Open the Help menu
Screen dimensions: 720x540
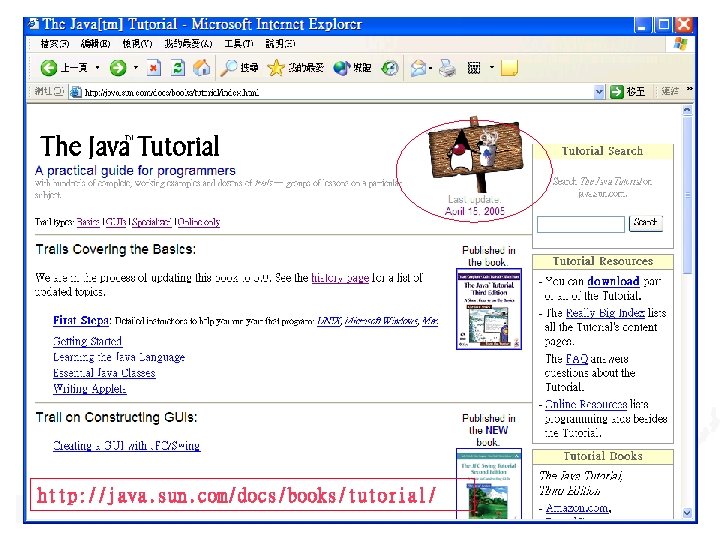280,44
